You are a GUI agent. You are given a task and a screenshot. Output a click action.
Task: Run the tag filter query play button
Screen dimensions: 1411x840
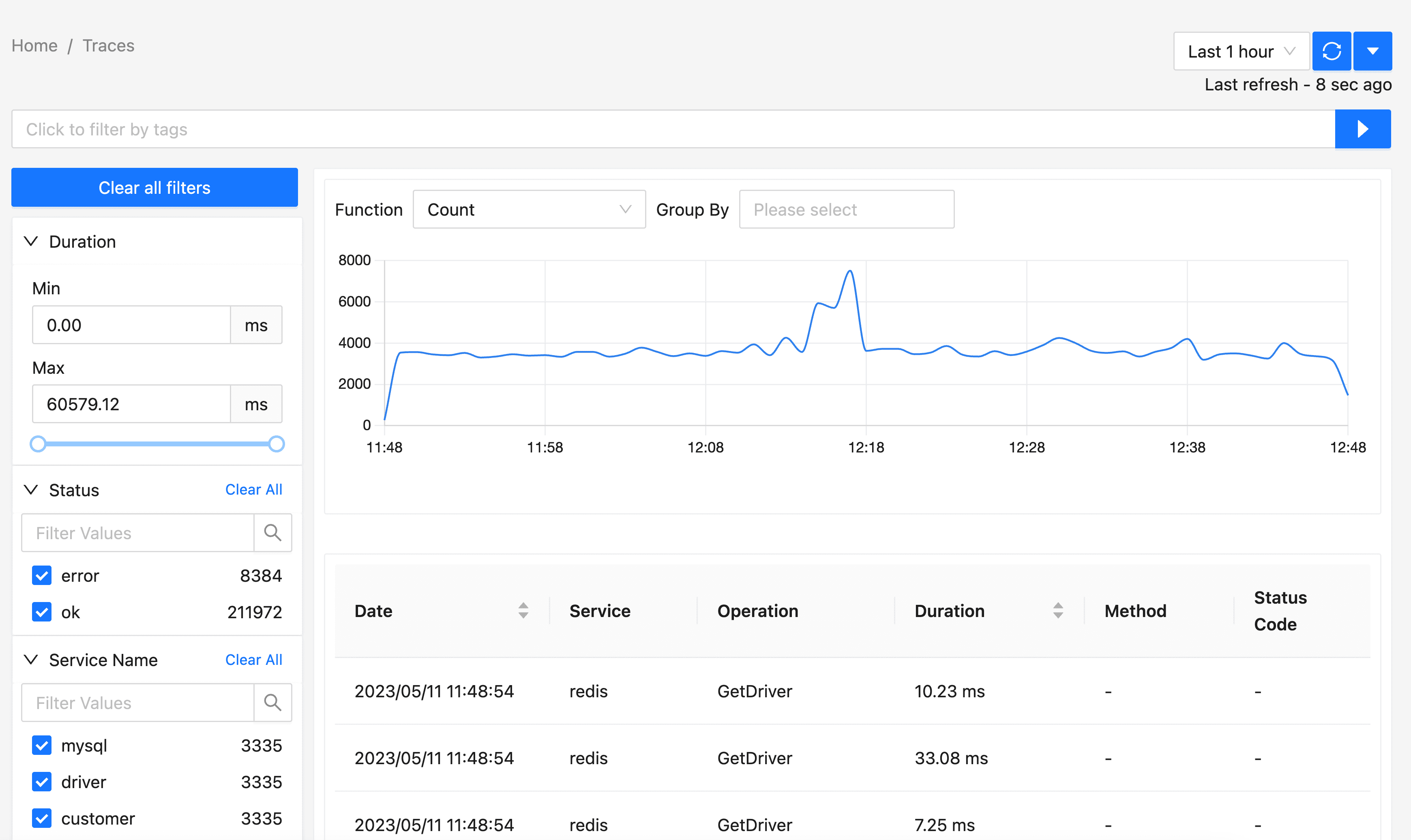point(1362,129)
